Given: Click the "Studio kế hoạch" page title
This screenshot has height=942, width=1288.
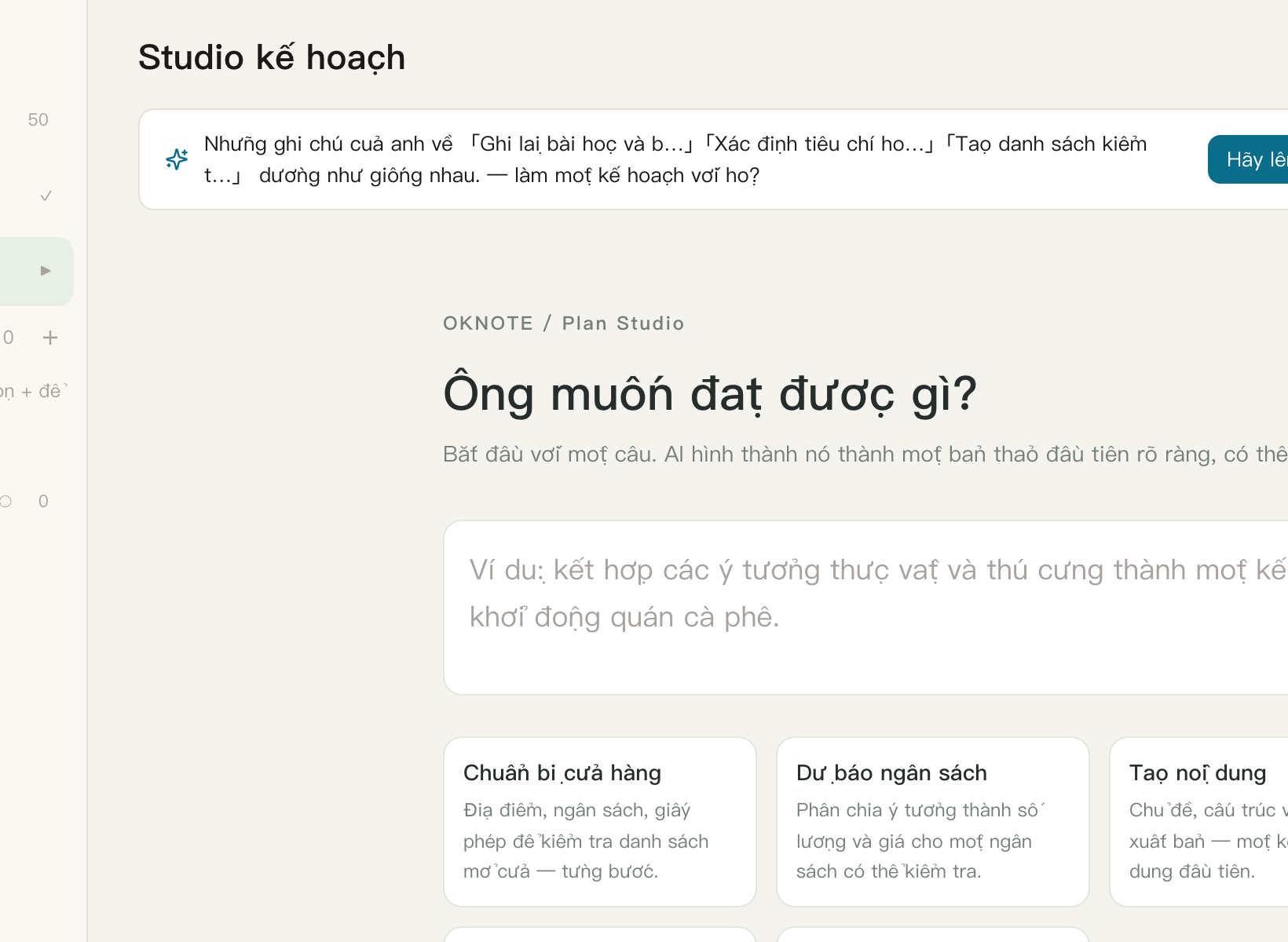Looking at the screenshot, I should pyautogui.click(x=272, y=57).
